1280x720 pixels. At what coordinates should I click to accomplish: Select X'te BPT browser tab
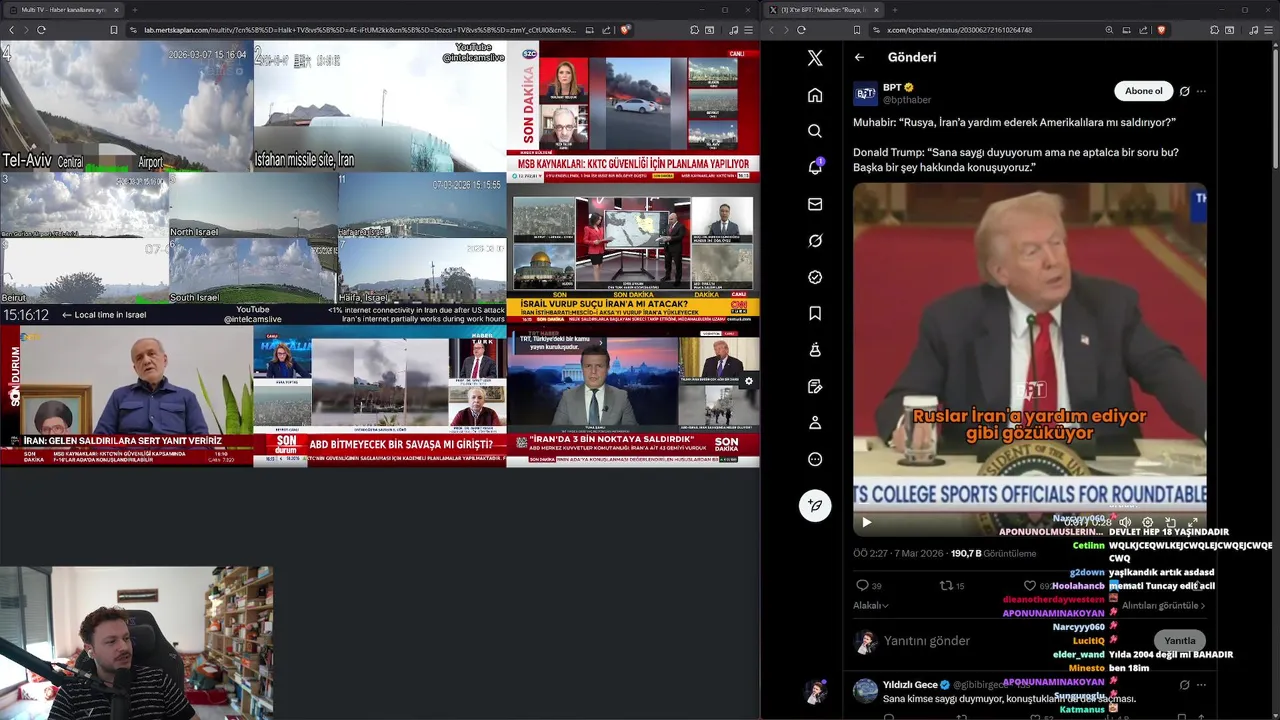(824, 9)
